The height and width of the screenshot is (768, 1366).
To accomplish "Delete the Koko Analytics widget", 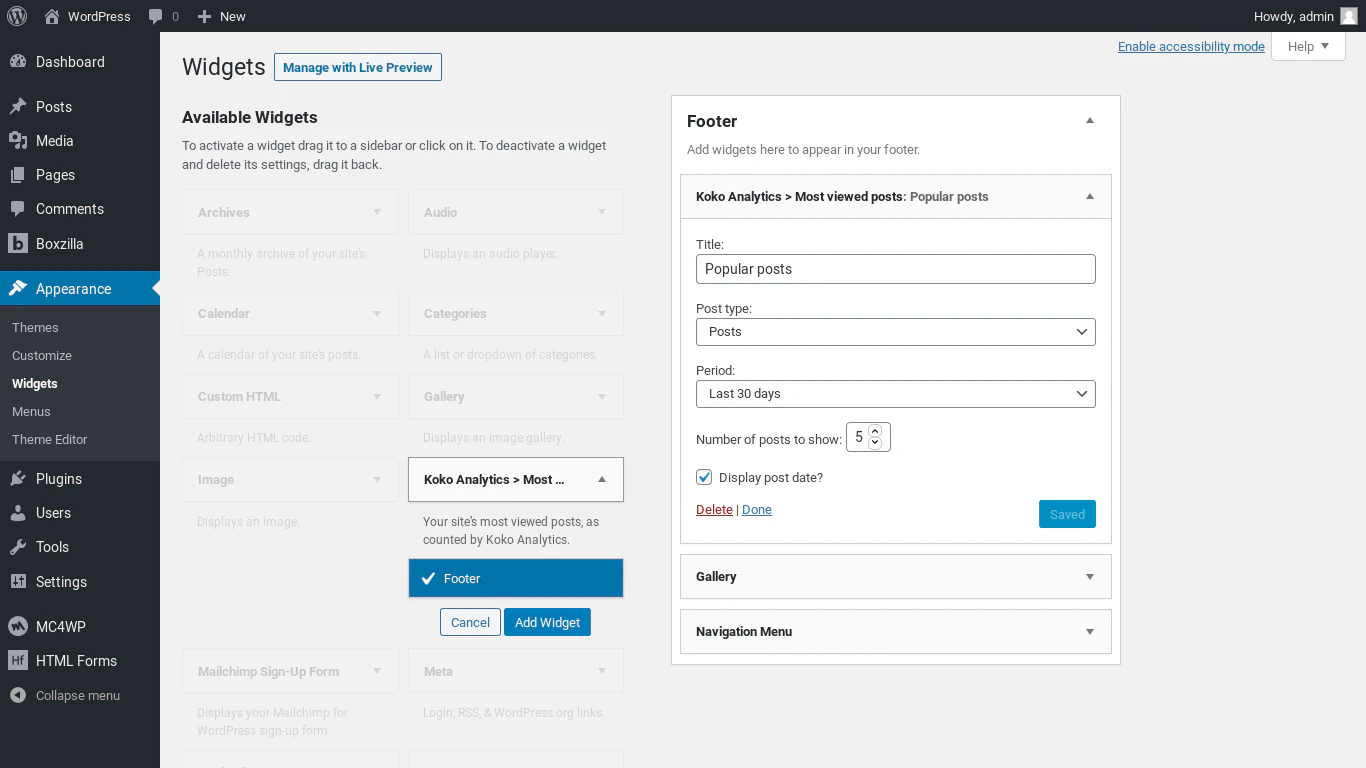I will (x=714, y=510).
